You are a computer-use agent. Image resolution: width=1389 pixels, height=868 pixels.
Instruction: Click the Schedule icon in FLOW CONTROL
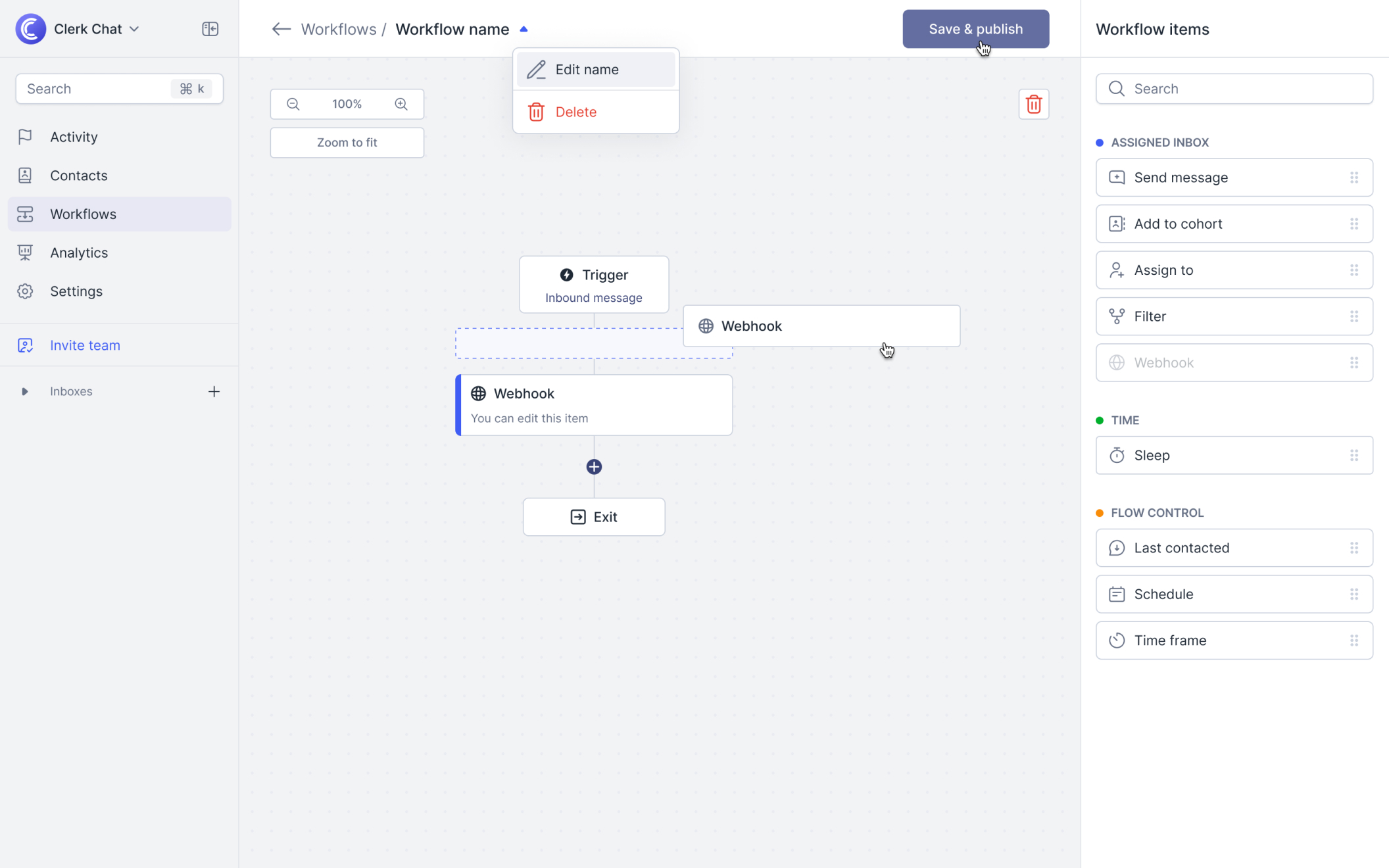(x=1116, y=593)
